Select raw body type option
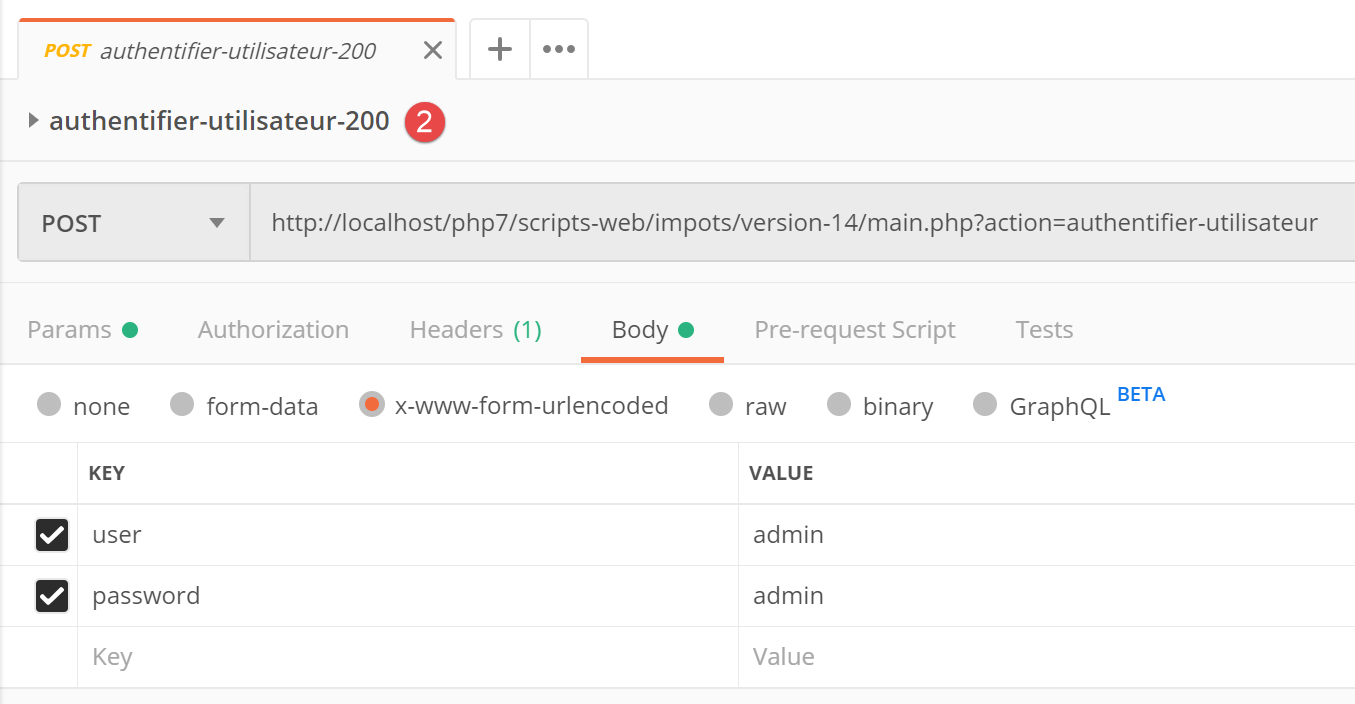Image resolution: width=1355 pixels, height=704 pixels. 721,405
